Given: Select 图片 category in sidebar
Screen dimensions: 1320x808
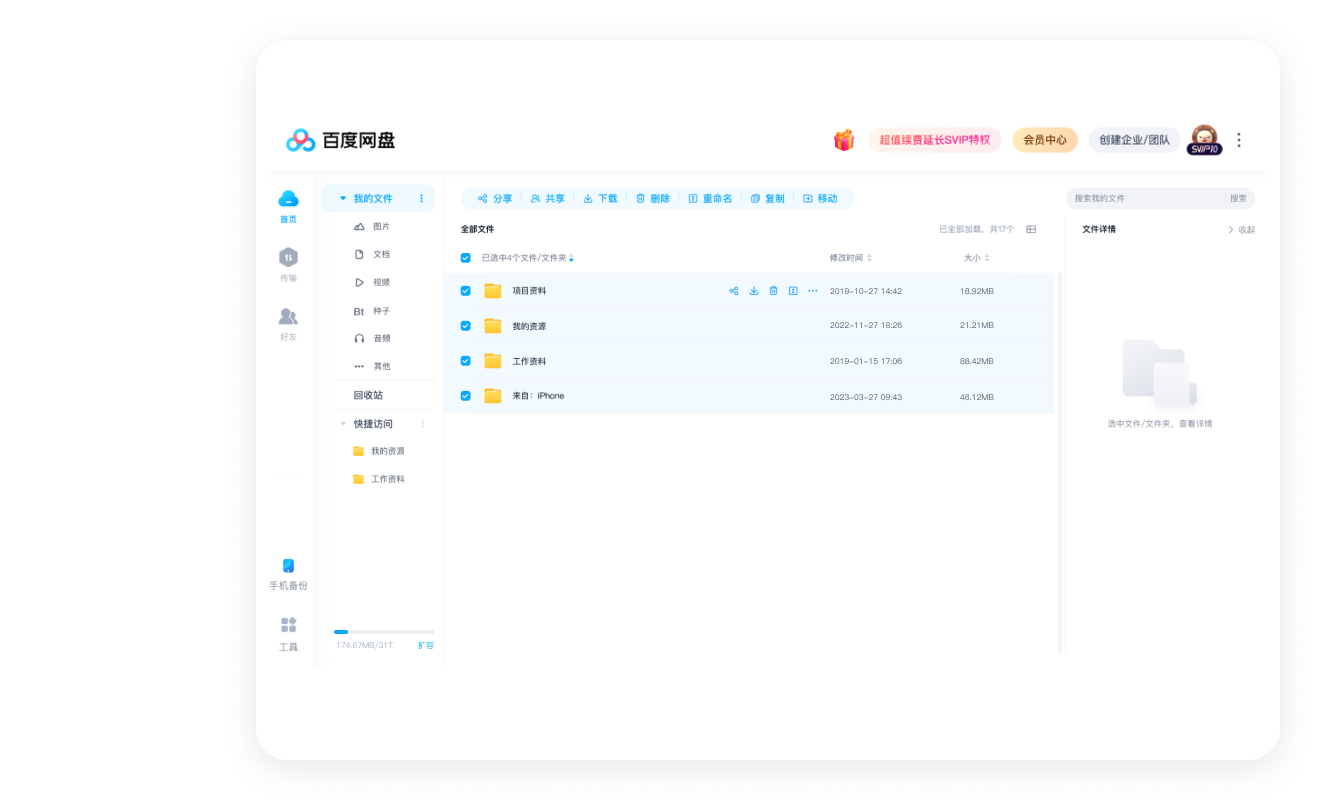Looking at the screenshot, I should click(x=372, y=227).
